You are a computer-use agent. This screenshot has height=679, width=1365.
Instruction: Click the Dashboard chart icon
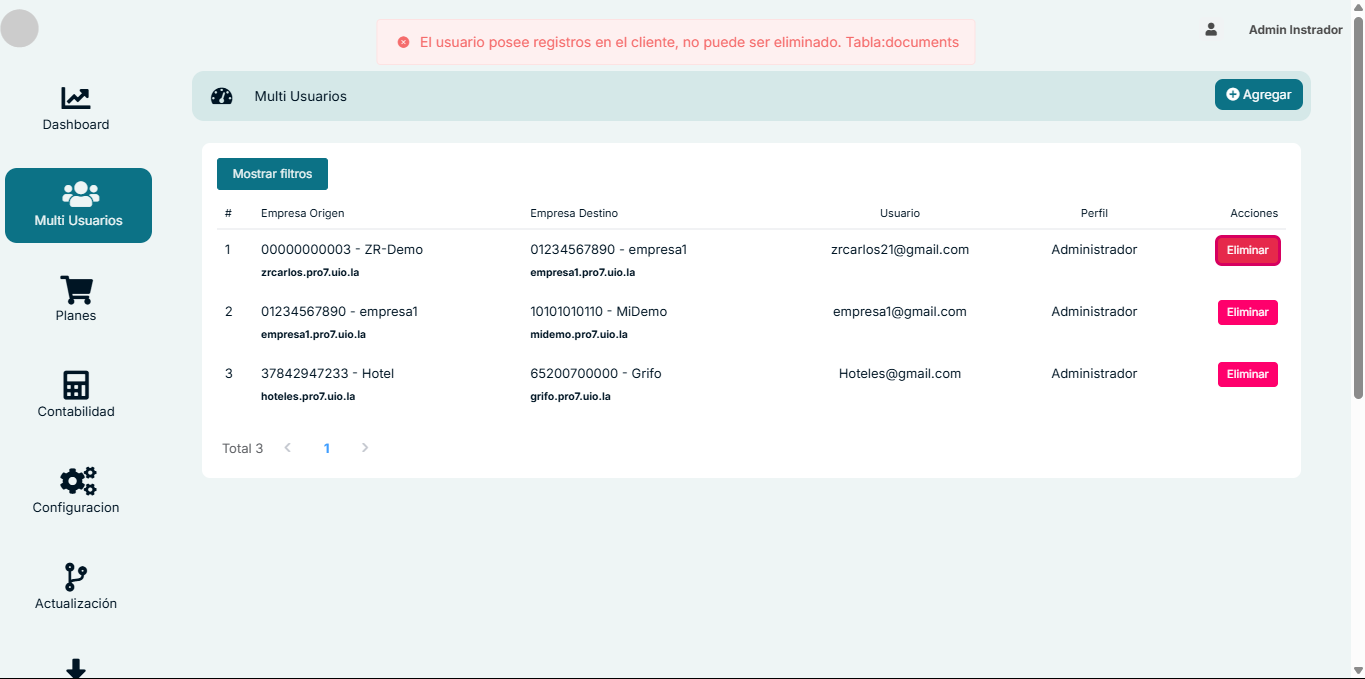(x=76, y=98)
